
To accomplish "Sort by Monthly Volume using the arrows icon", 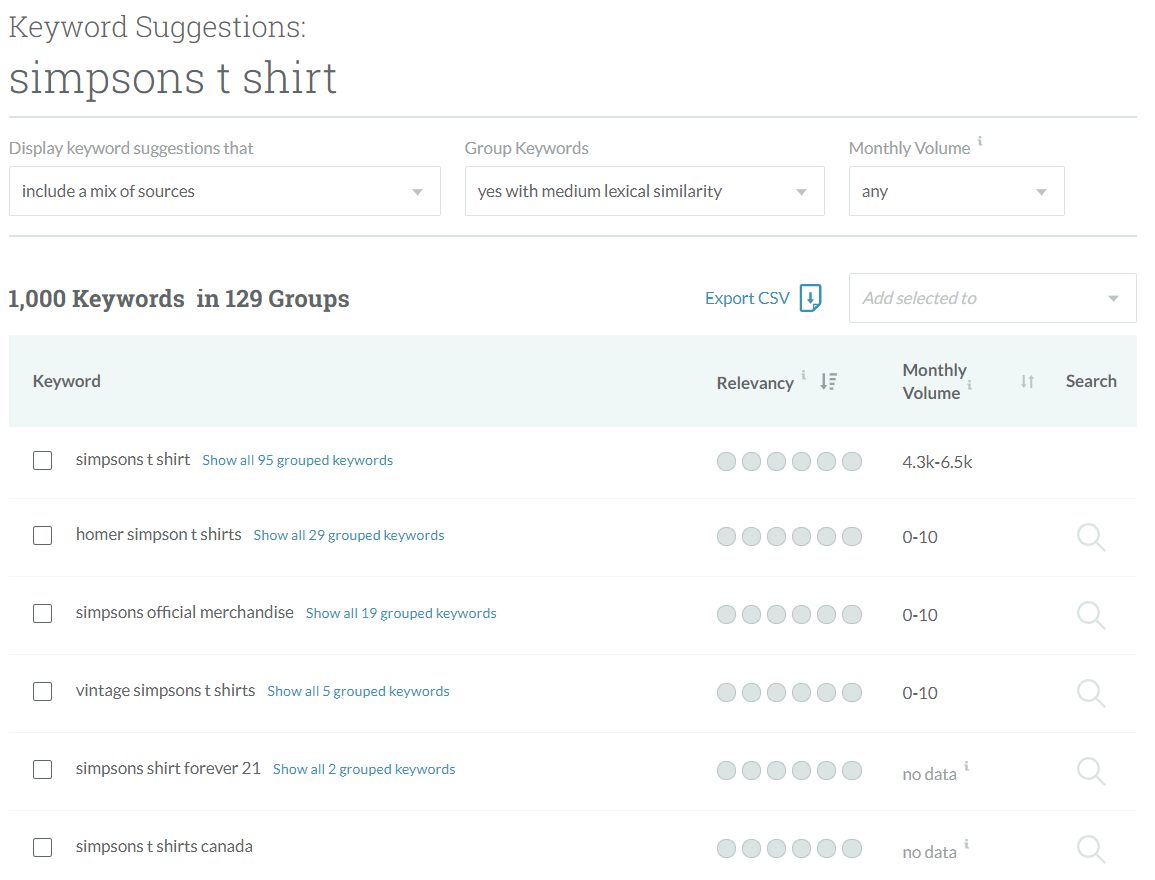I will point(1027,381).
